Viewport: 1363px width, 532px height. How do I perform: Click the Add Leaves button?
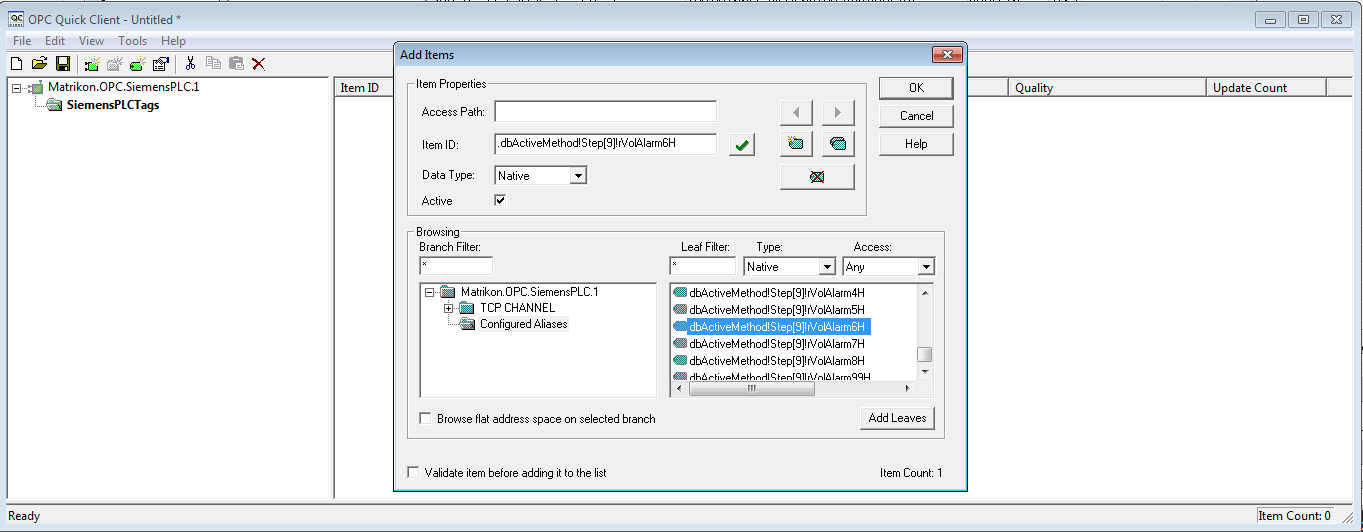(897, 418)
